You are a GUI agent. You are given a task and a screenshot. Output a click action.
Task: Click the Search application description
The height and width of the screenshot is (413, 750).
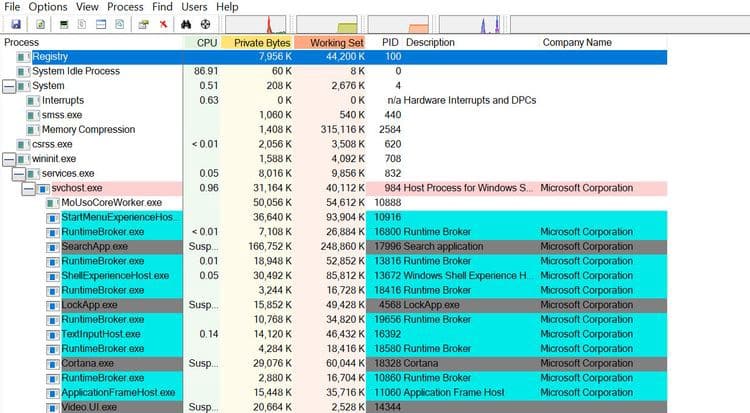tap(443, 246)
